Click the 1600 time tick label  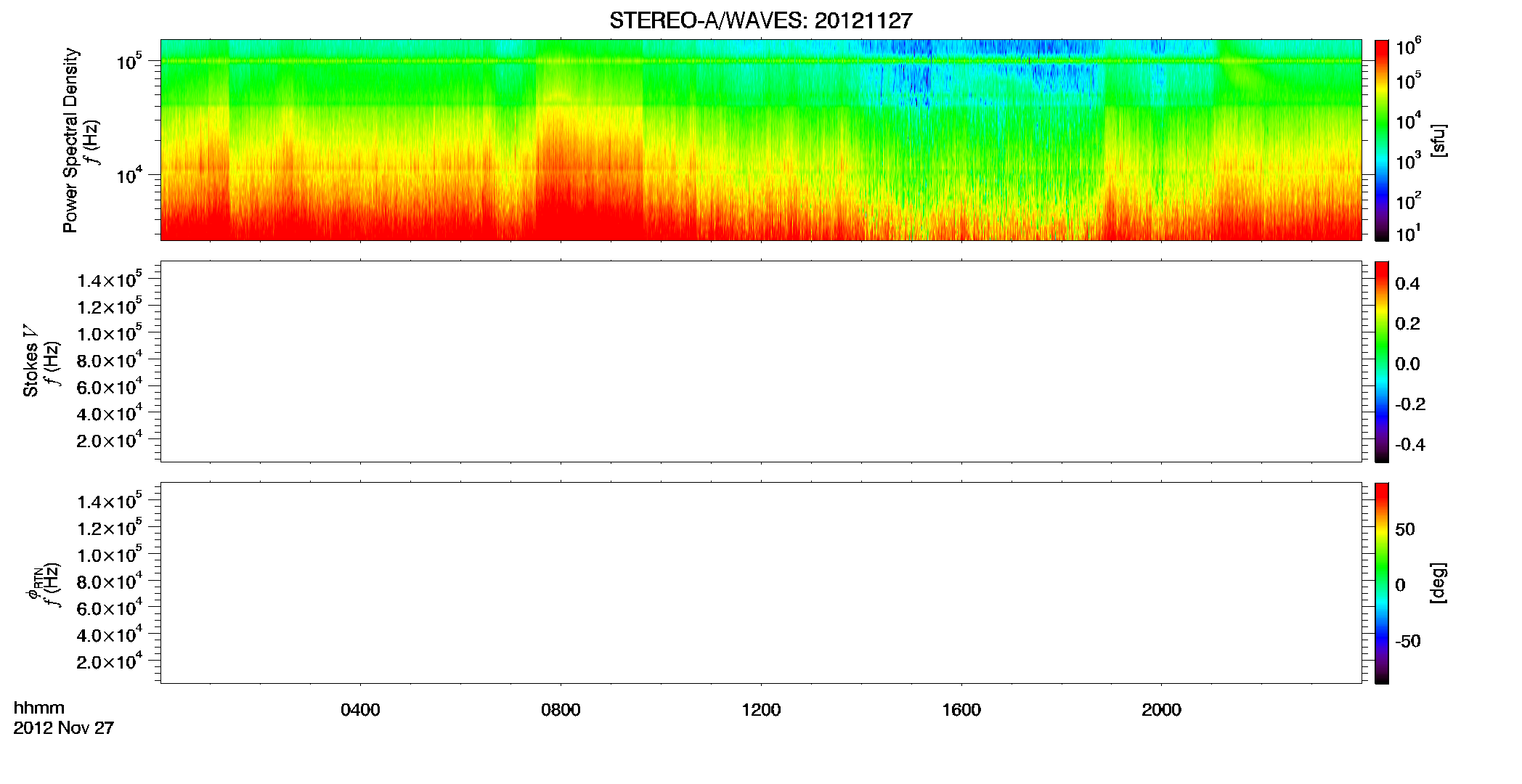pyautogui.click(x=961, y=710)
